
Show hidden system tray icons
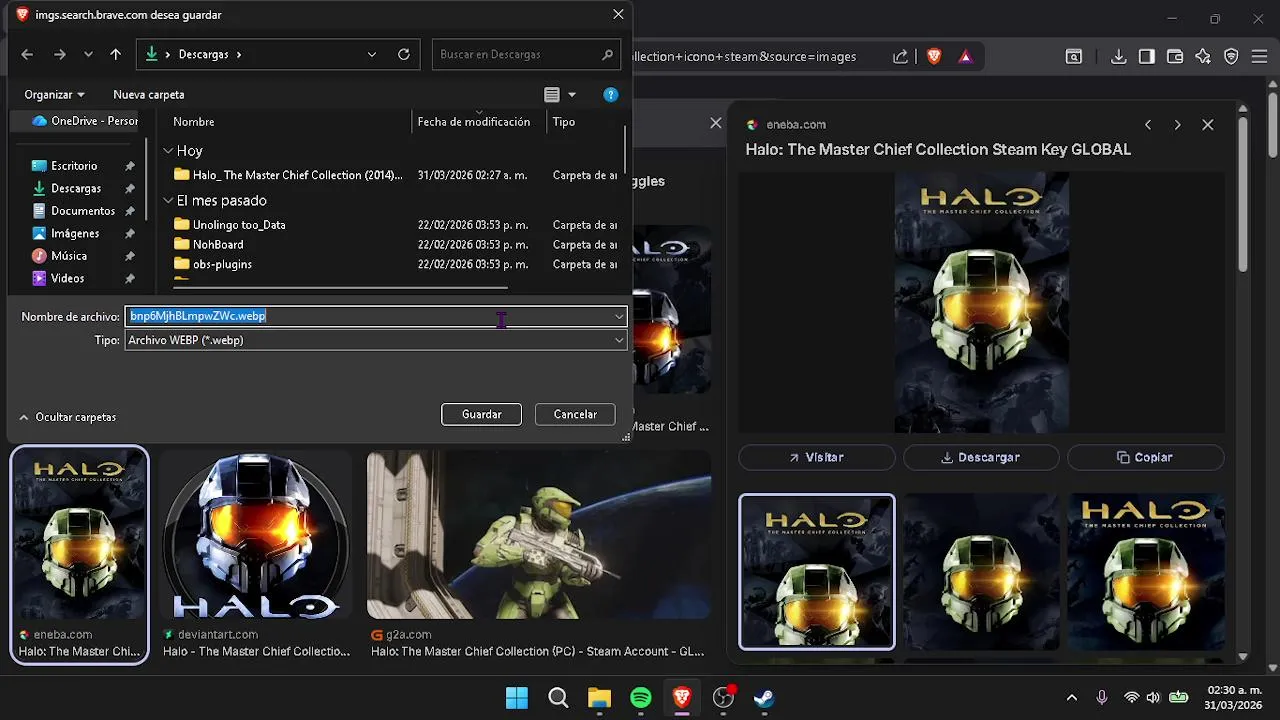coord(1072,698)
